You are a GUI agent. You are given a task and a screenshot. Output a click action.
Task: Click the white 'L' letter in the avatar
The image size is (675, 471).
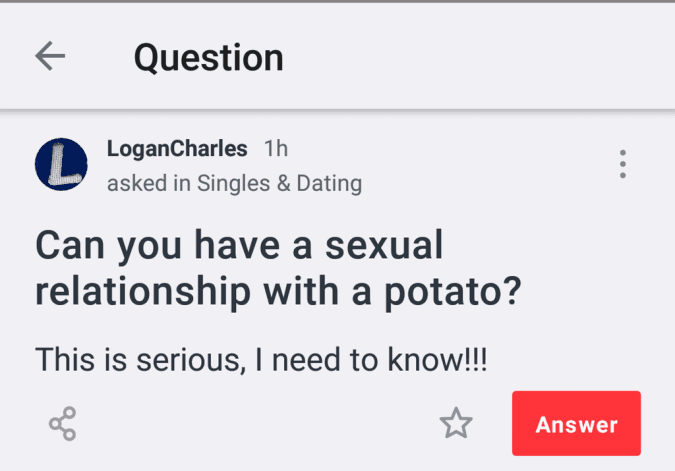60,163
